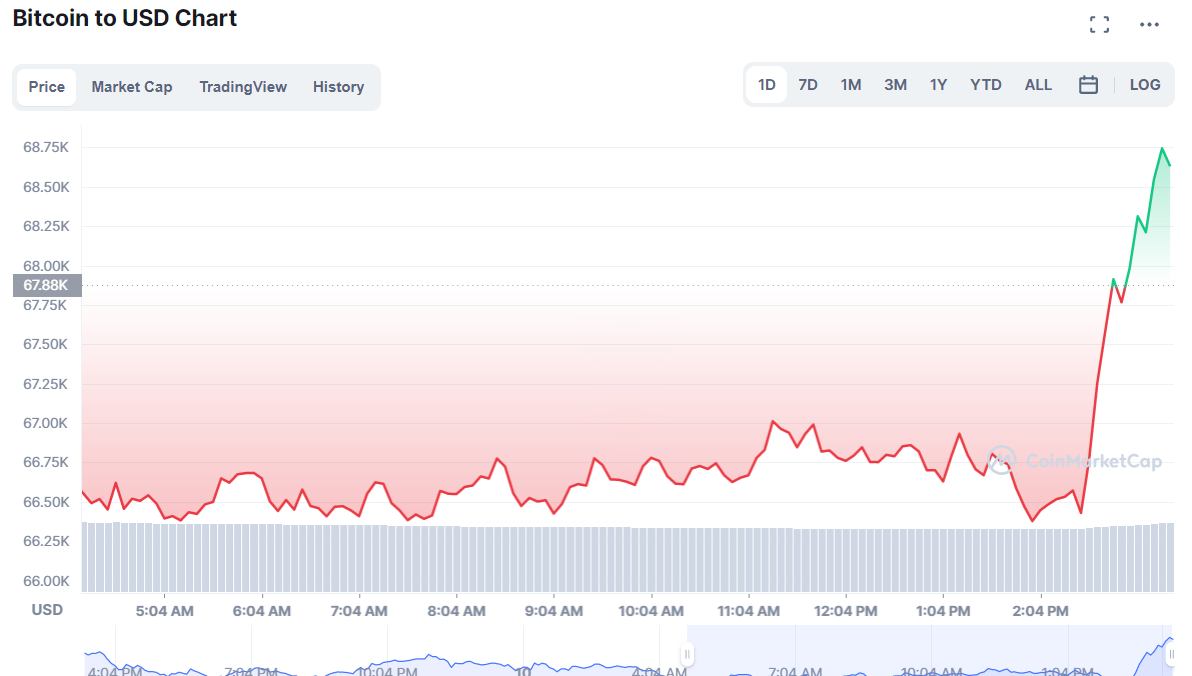Click the green price peak on chart
The height and width of the screenshot is (676, 1192).
pos(1162,149)
